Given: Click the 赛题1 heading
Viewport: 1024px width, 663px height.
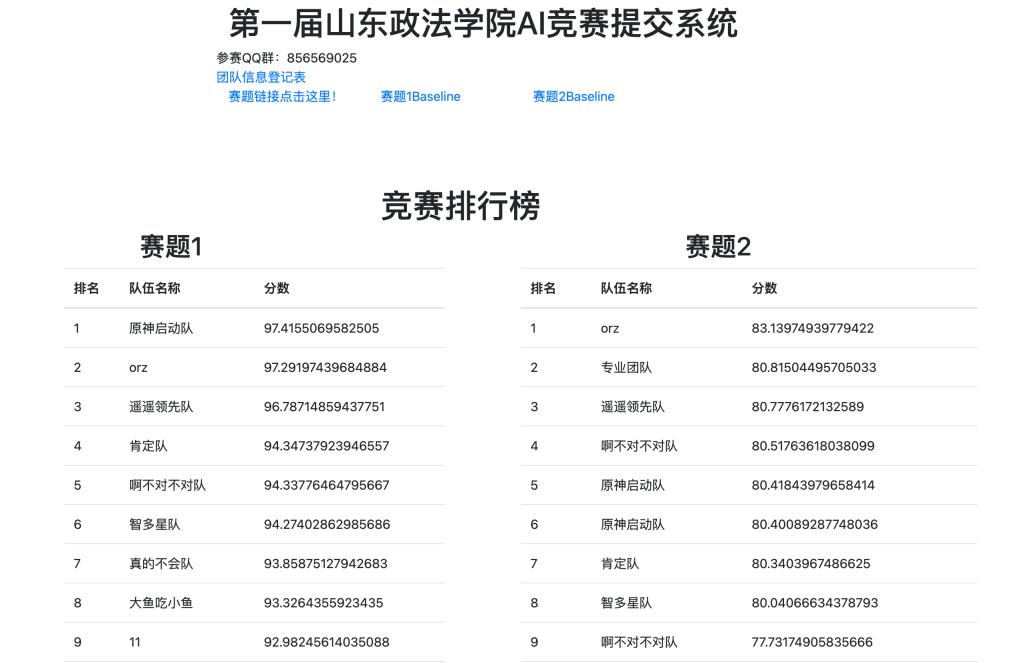Looking at the screenshot, I should tap(171, 247).
